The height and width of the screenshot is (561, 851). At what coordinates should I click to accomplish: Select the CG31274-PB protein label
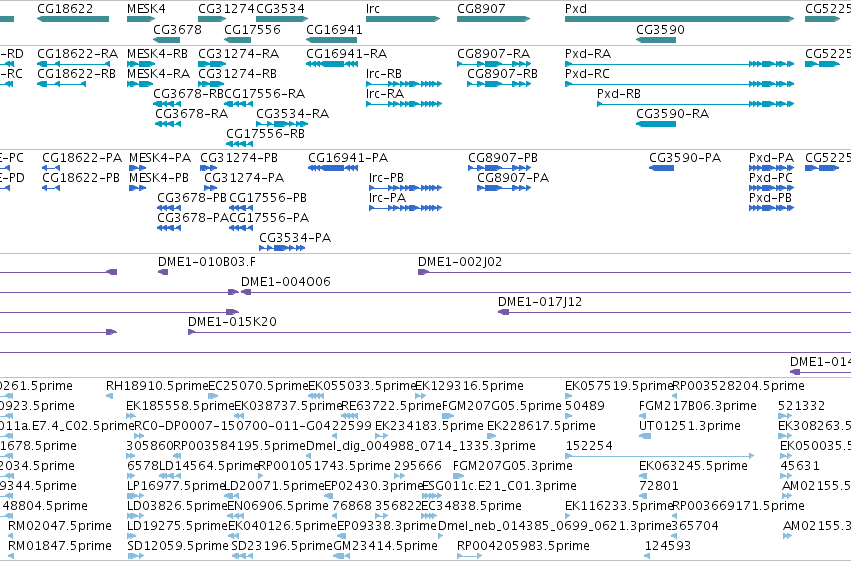tap(239, 158)
